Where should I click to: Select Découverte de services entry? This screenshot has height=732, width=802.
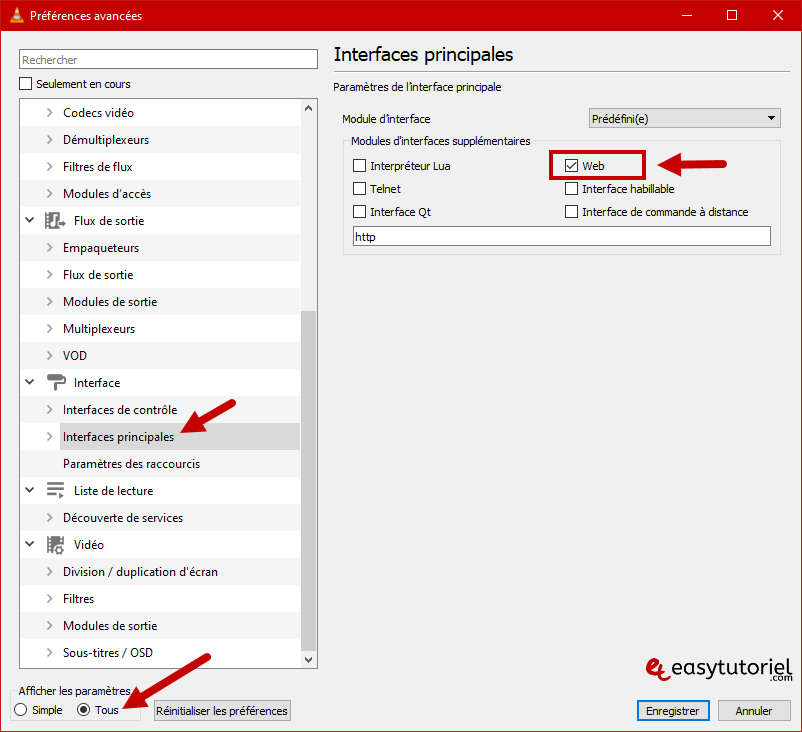click(x=123, y=518)
